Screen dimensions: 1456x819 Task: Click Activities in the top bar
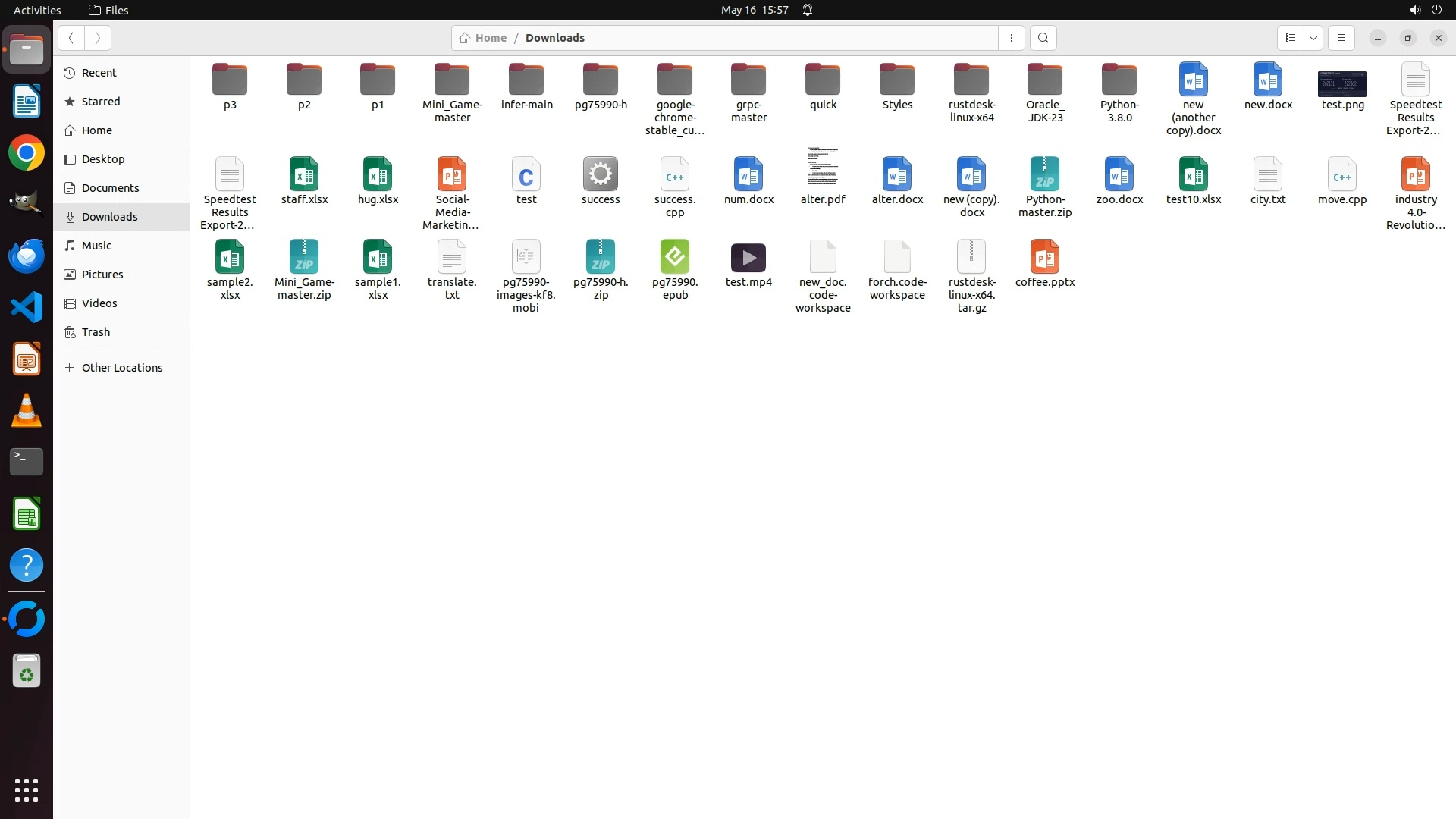click(37, 10)
